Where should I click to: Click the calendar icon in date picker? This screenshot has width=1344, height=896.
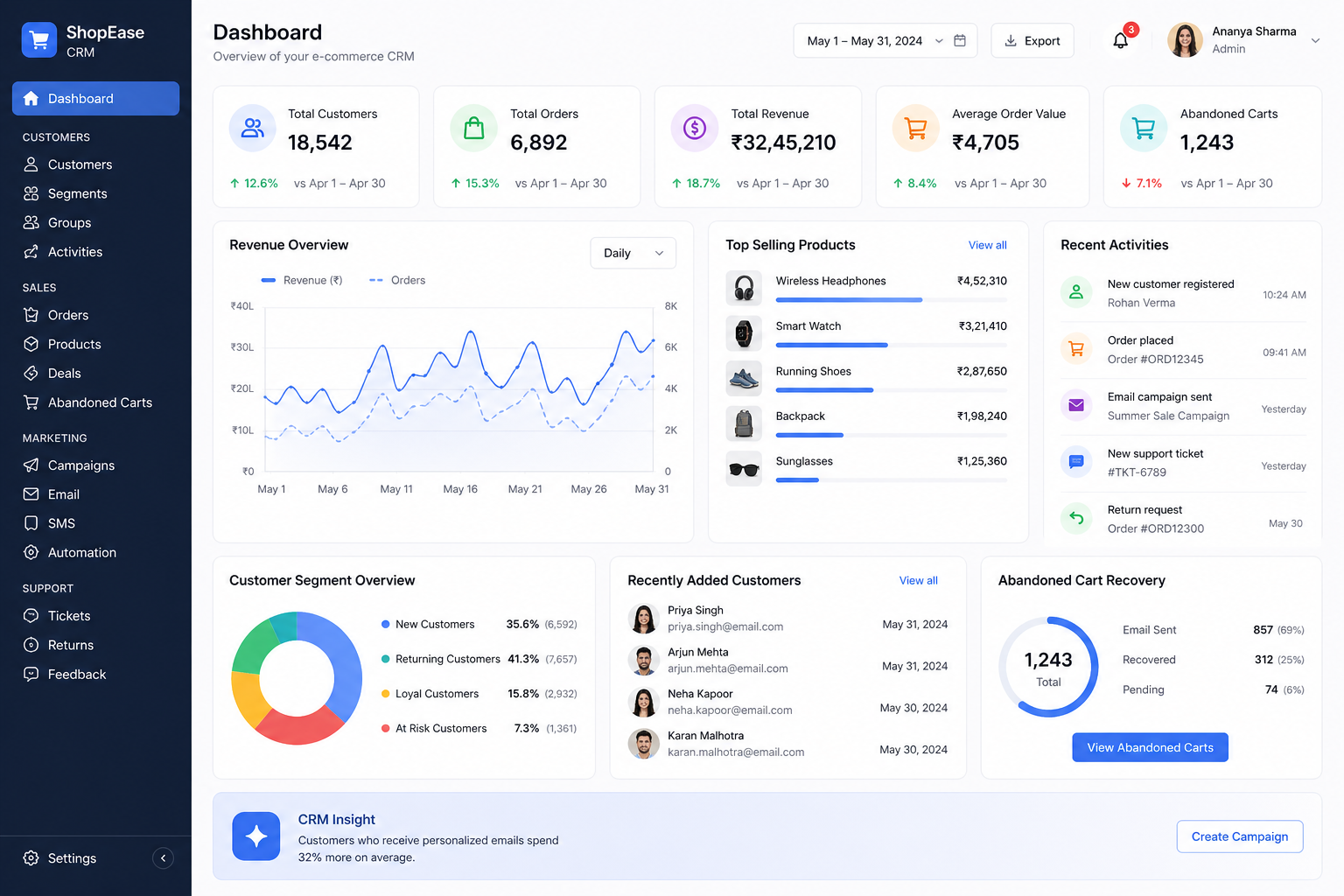point(960,40)
